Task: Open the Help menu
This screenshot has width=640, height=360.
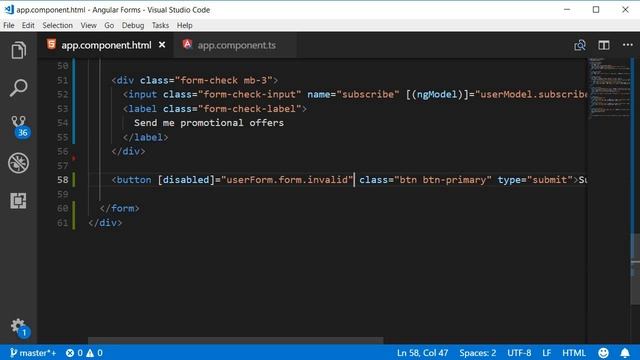Action: coord(184,25)
